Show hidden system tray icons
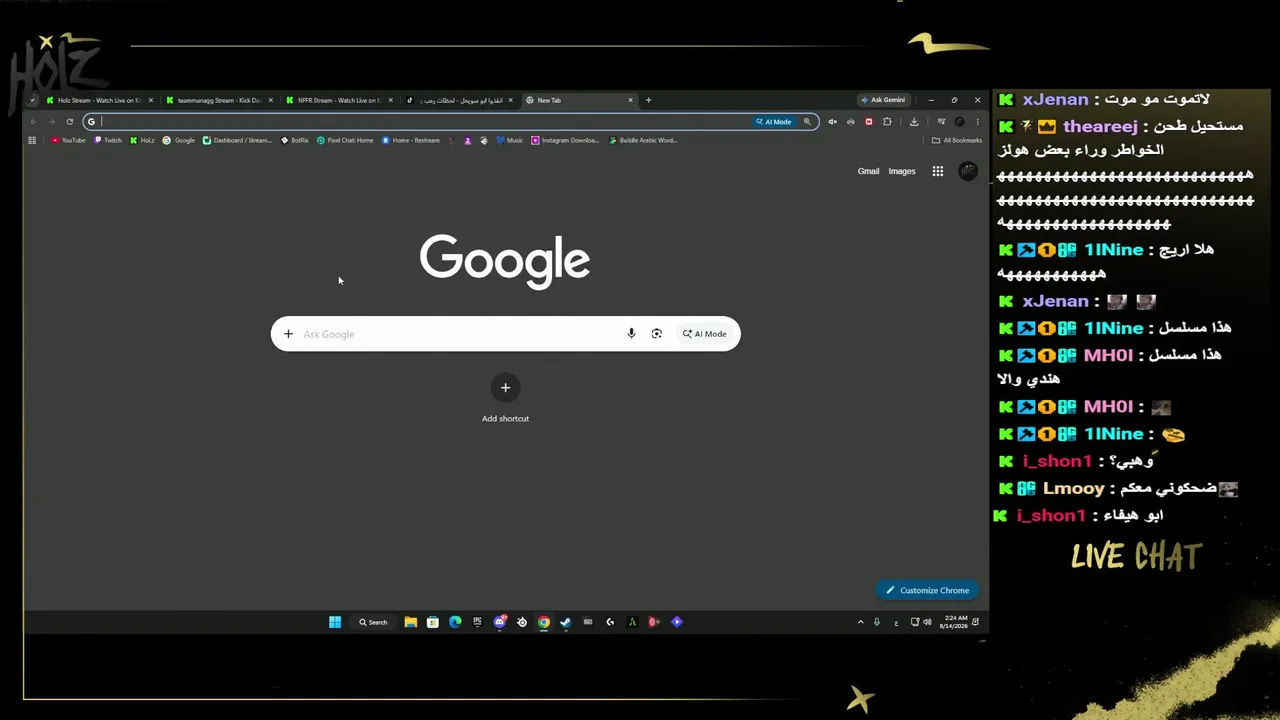 click(x=860, y=622)
